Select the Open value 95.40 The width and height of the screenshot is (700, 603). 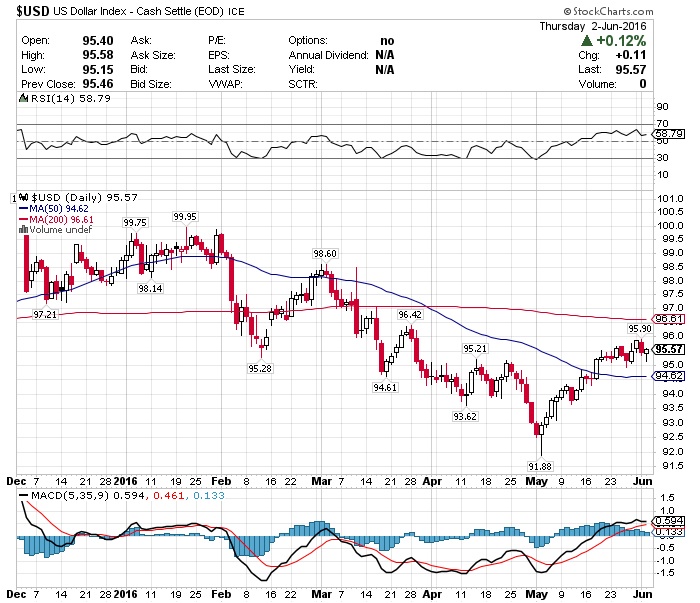coord(98,41)
